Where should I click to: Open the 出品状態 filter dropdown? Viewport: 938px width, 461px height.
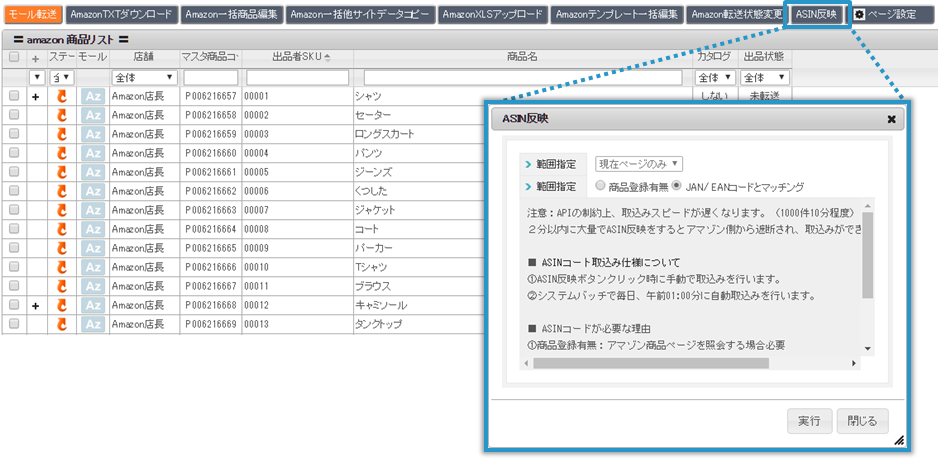pos(765,78)
